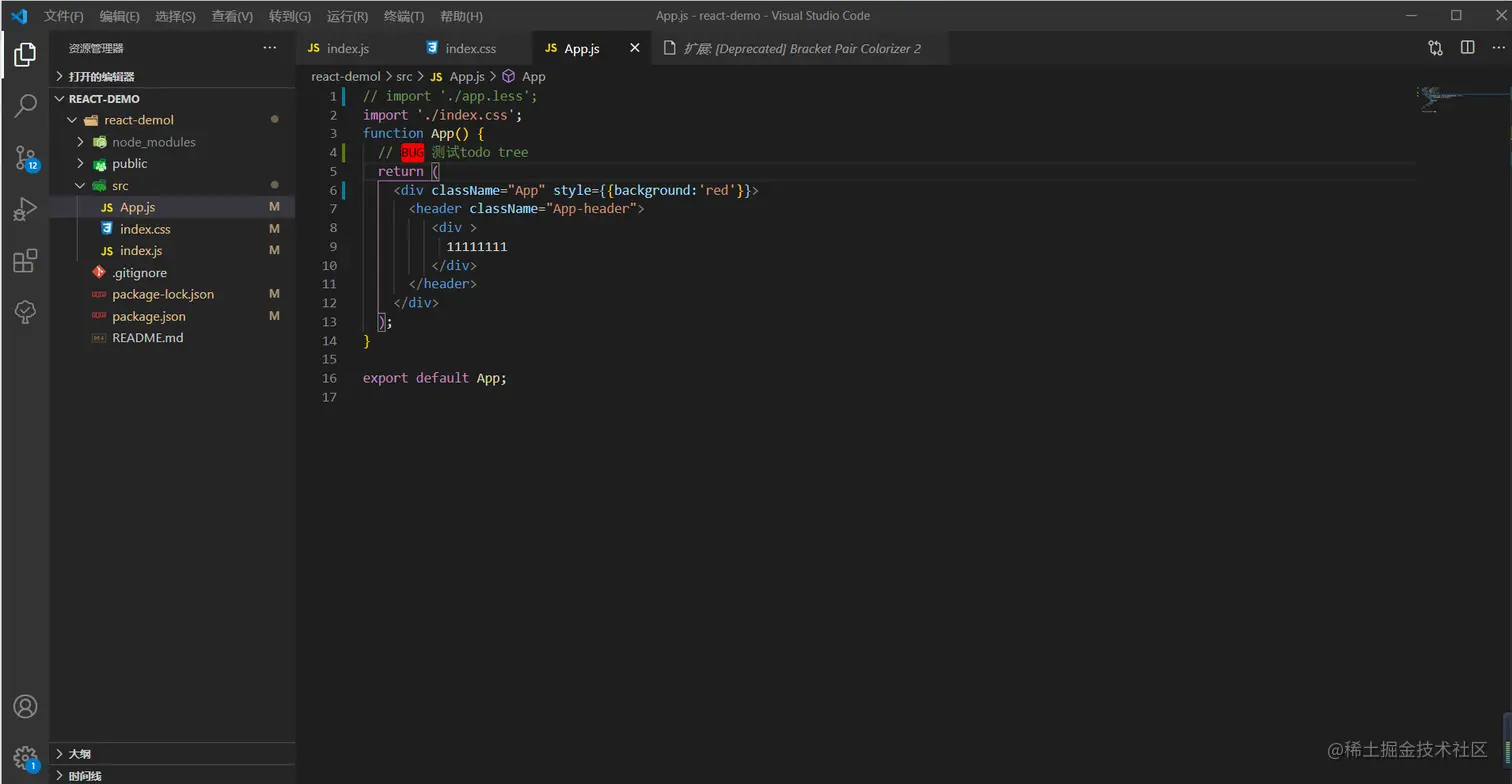Open the Search view icon
The image size is (1512, 784).
click(25, 105)
